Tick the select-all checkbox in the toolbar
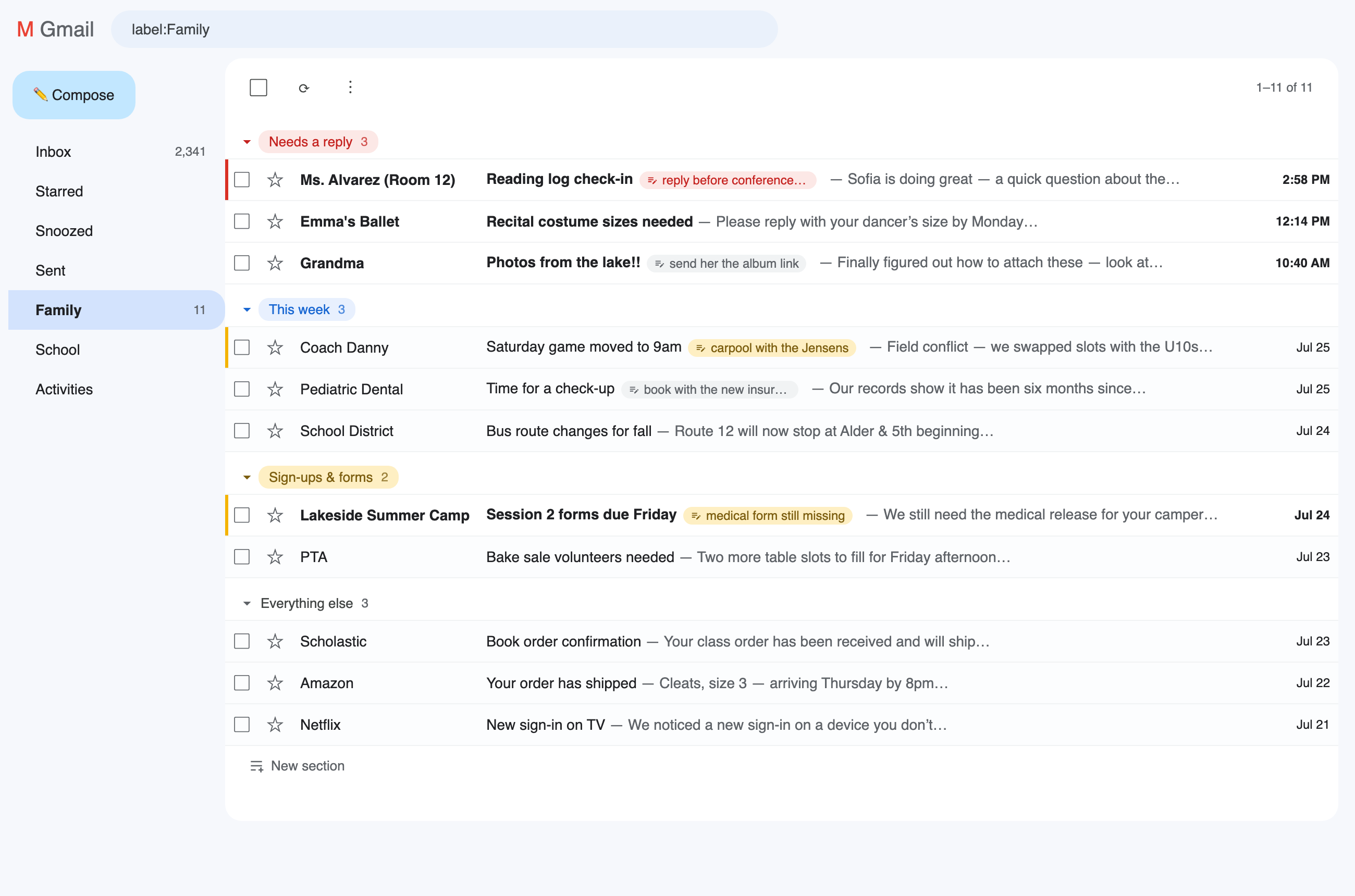Viewport: 1355px width, 896px height. pos(258,88)
